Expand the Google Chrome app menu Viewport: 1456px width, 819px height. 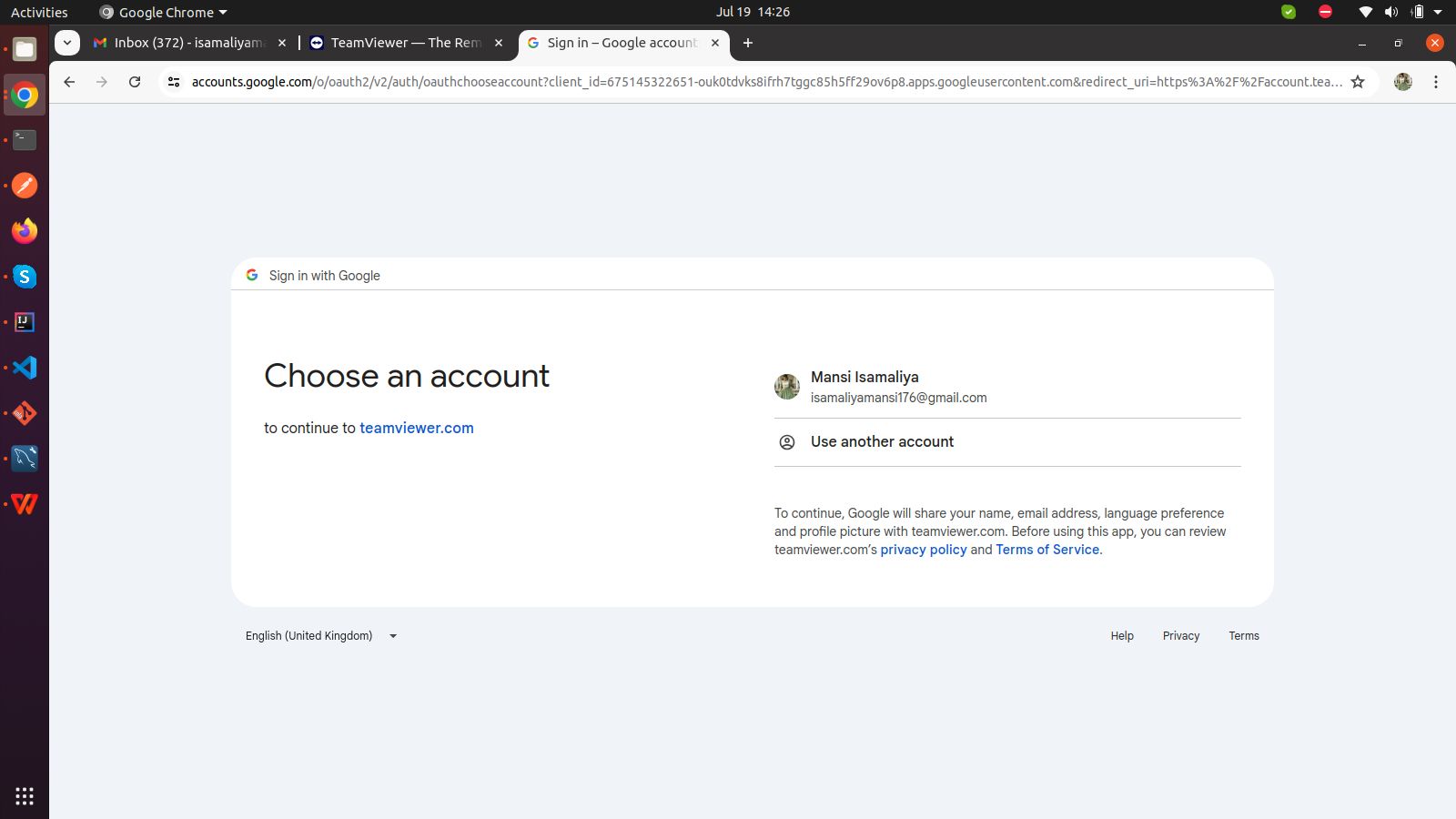[164, 12]
